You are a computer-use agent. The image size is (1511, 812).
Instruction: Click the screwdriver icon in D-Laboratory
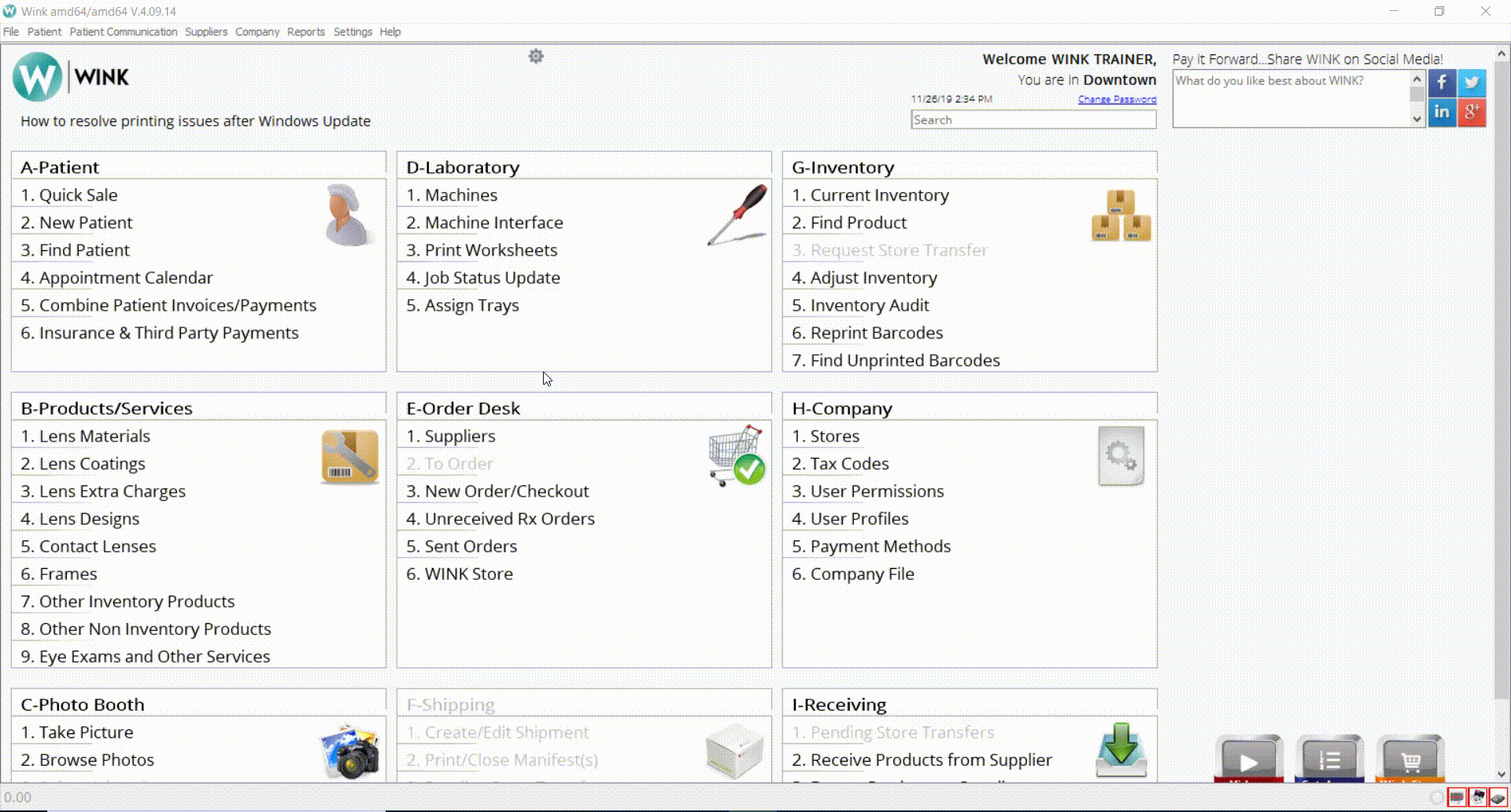coord(737,215)
